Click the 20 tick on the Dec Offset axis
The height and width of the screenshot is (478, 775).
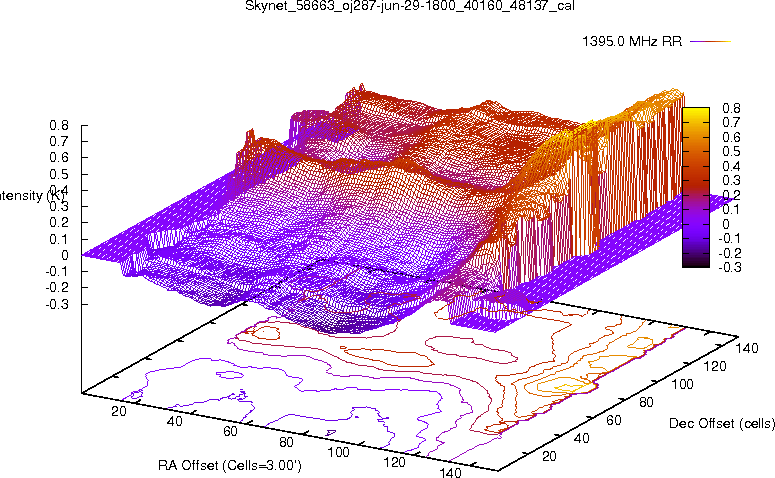click(549, 456)
